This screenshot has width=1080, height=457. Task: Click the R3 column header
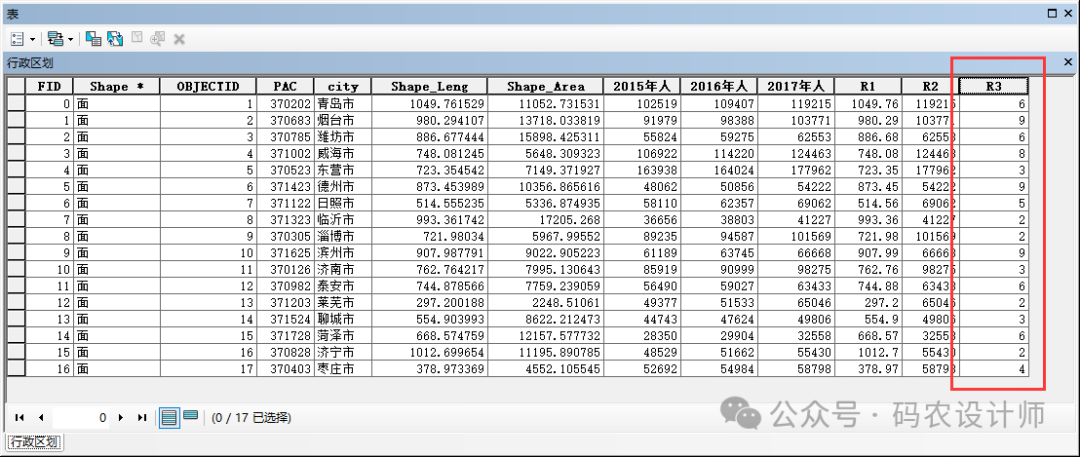point(993,86)
